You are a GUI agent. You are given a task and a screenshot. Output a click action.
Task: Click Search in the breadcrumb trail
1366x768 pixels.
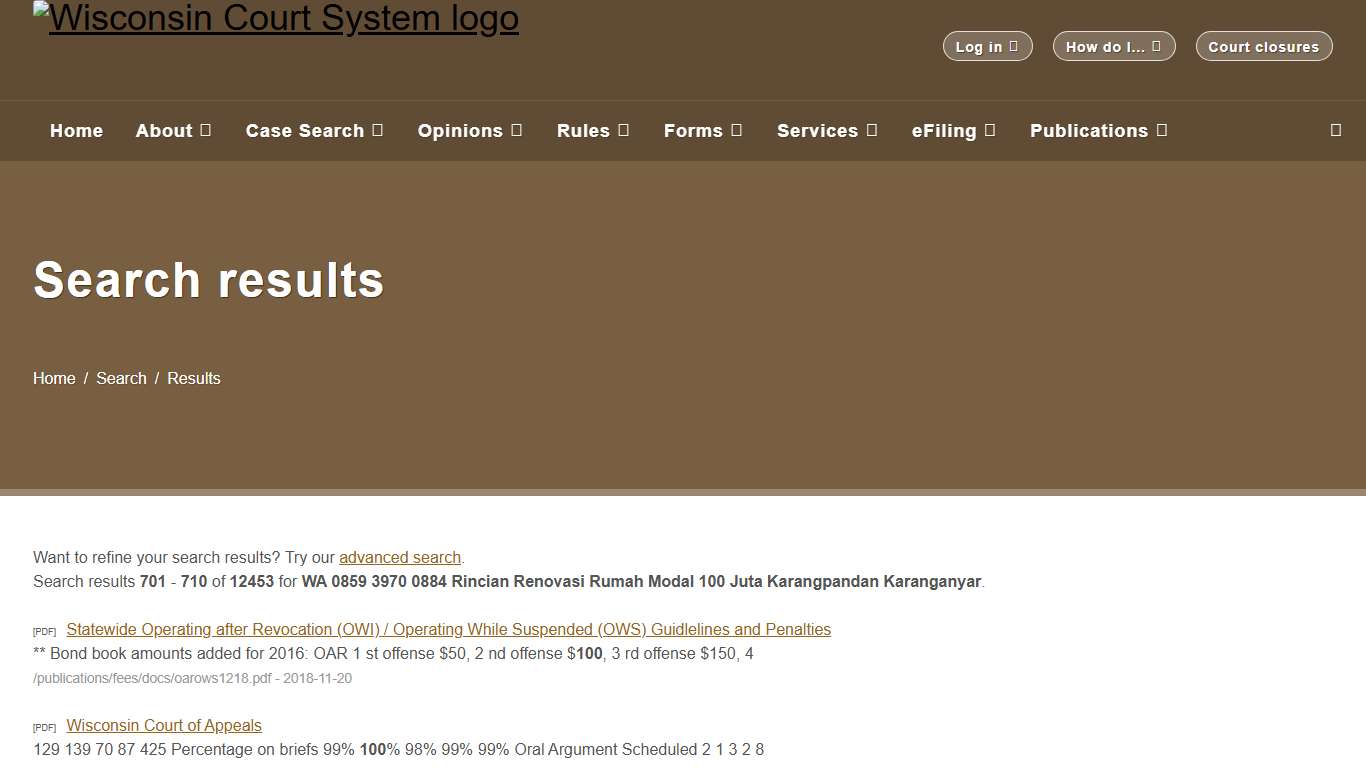pyautogui.click(x=120, y=378)
